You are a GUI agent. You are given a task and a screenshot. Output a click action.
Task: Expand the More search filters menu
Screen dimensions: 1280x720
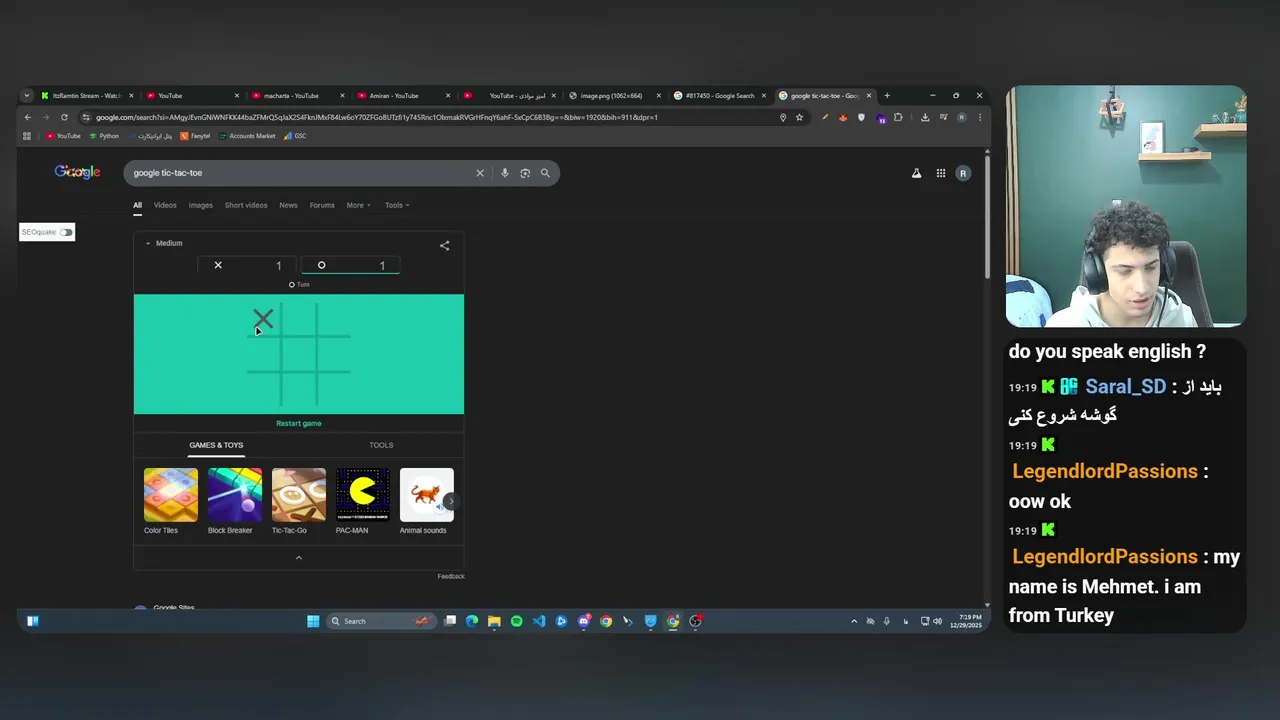(358, 205)
